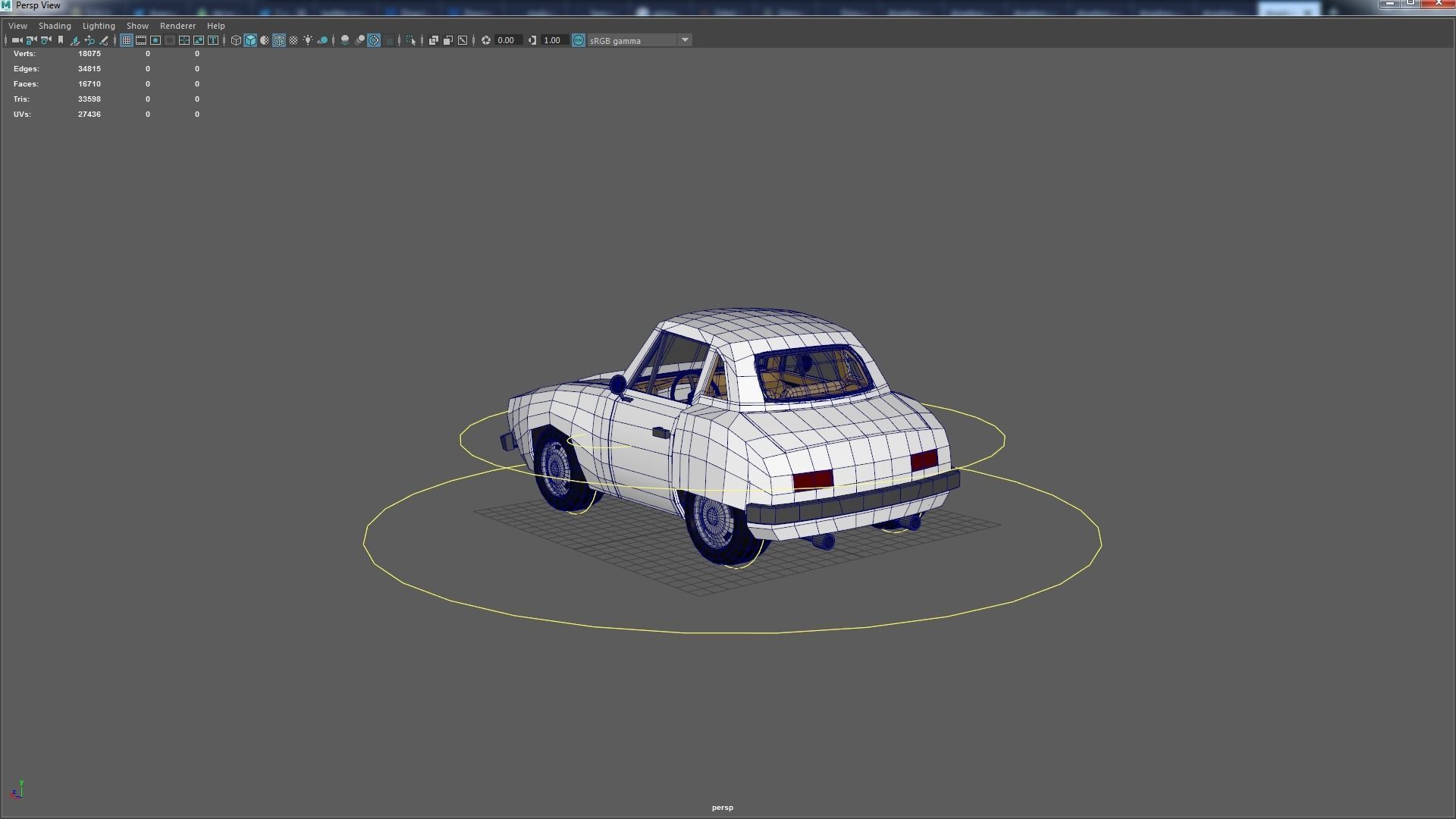Edit the Gamma value field 1.00
1456x819 pixels.
pyautogui.click(x=554, y=40)
